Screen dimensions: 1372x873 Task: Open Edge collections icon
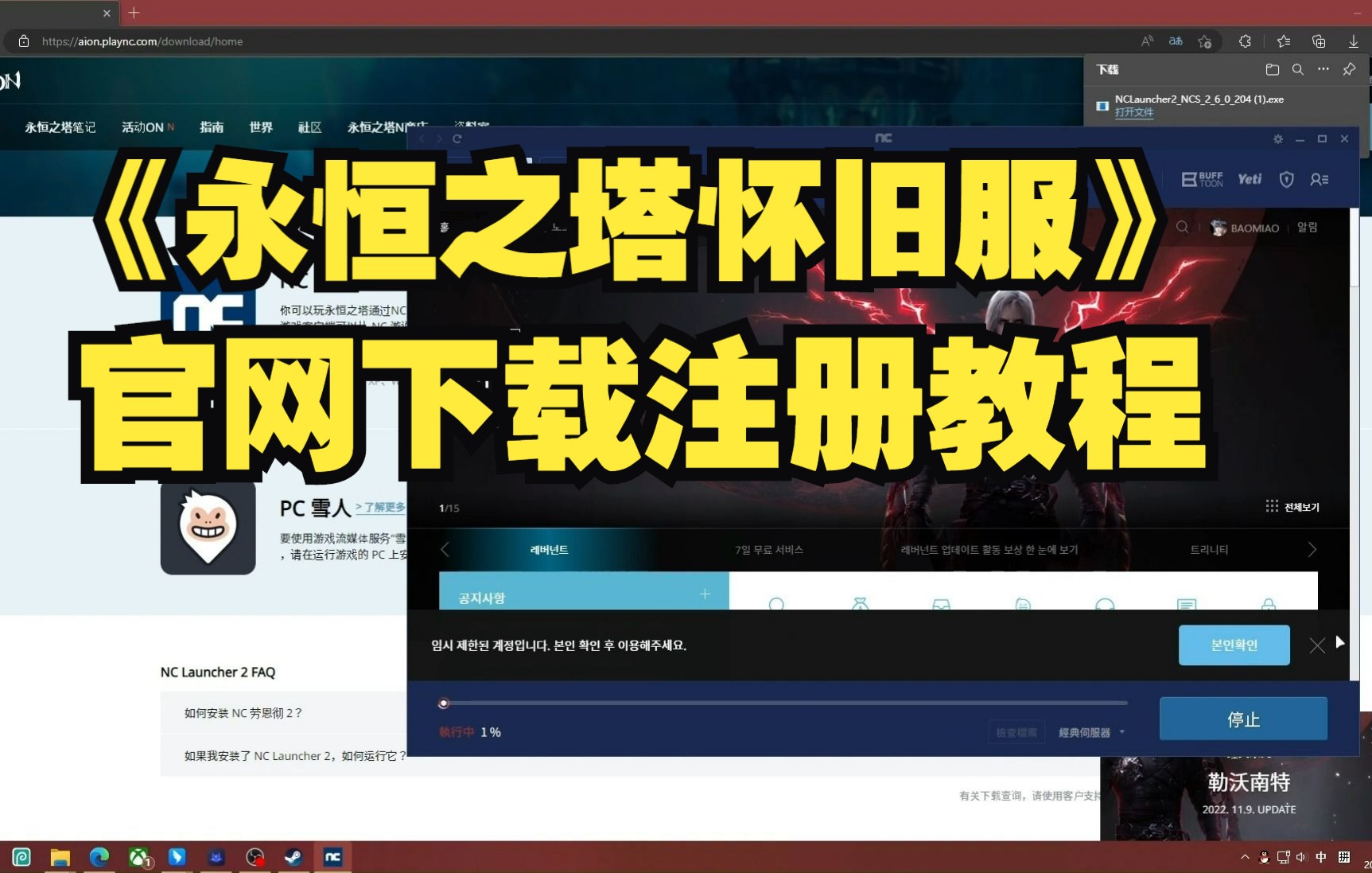[1319, 41]
